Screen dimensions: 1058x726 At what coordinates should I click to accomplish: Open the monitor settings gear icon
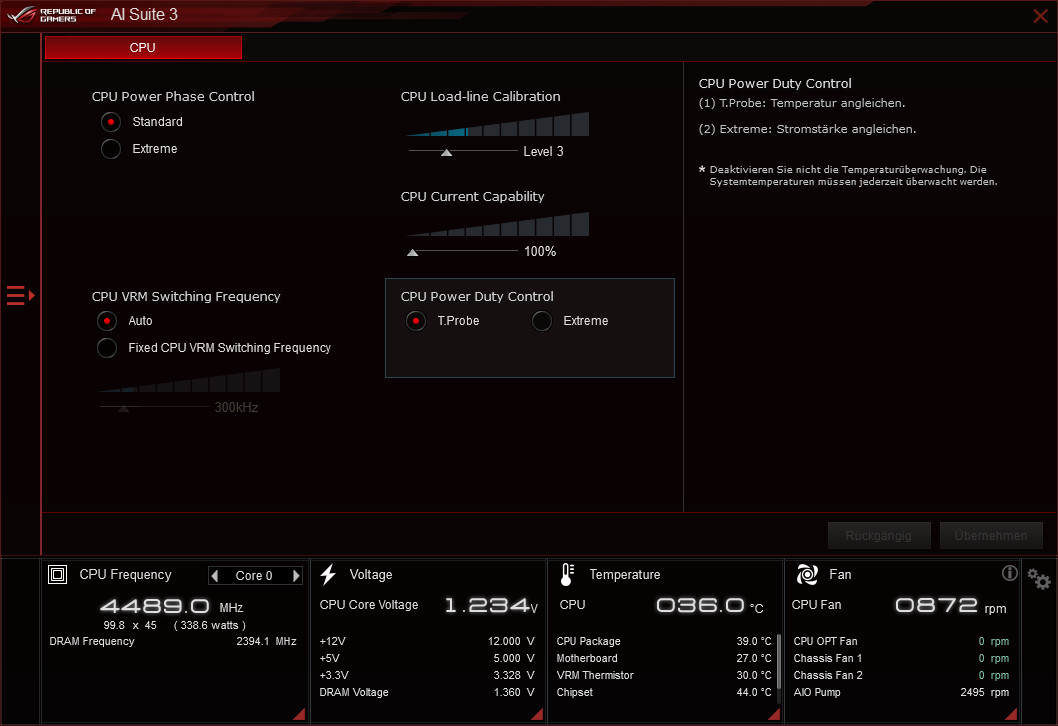1039,579
